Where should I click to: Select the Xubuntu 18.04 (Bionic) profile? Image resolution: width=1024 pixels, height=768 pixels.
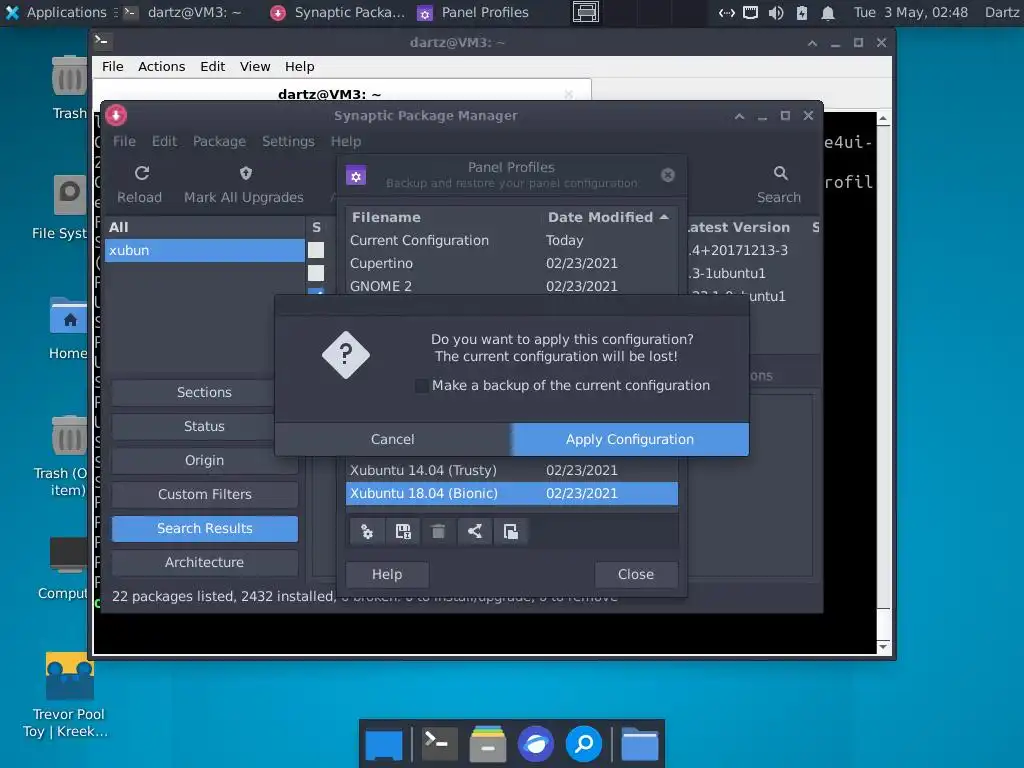pos(511,494)
